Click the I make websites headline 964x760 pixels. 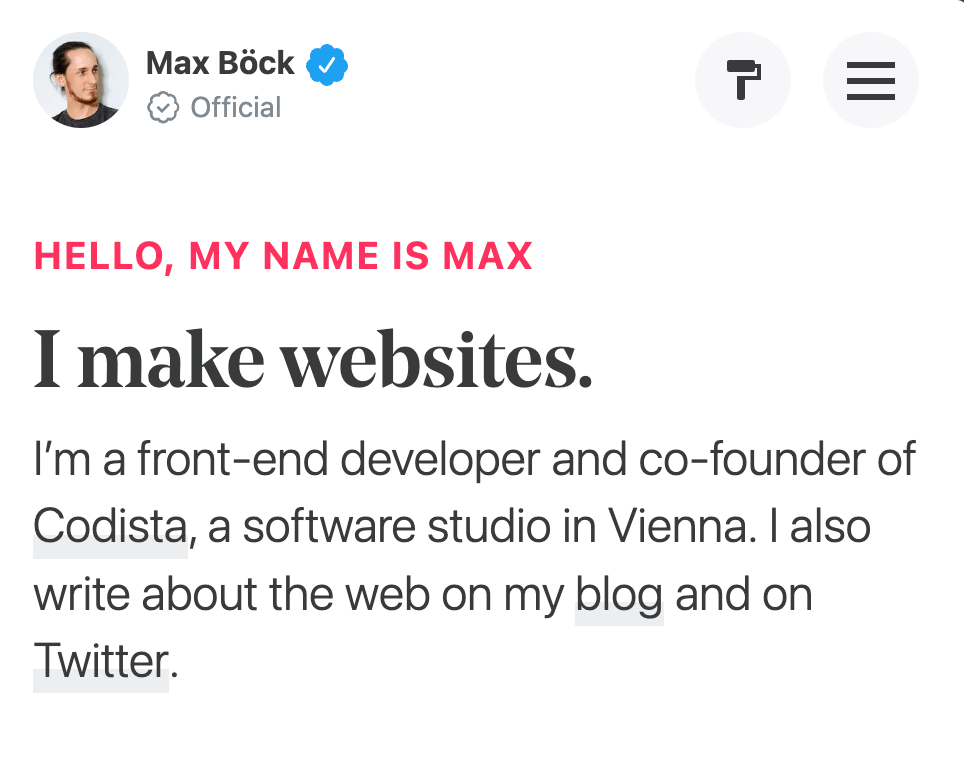(x=313, y=360)
